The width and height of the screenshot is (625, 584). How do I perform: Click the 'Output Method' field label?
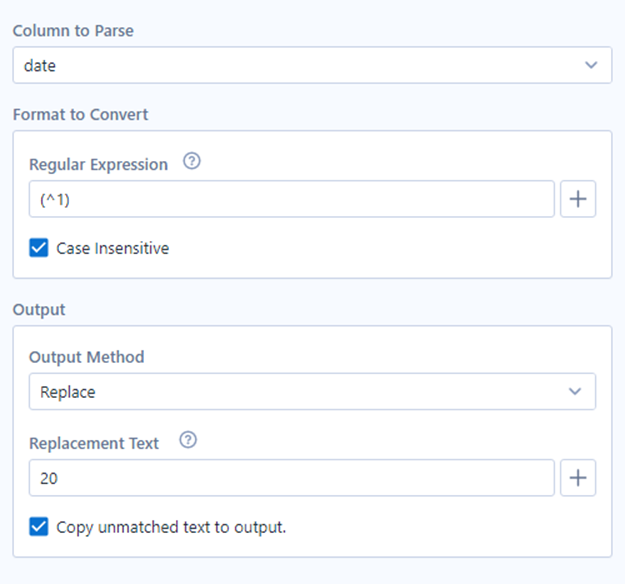tap(87, 357)
